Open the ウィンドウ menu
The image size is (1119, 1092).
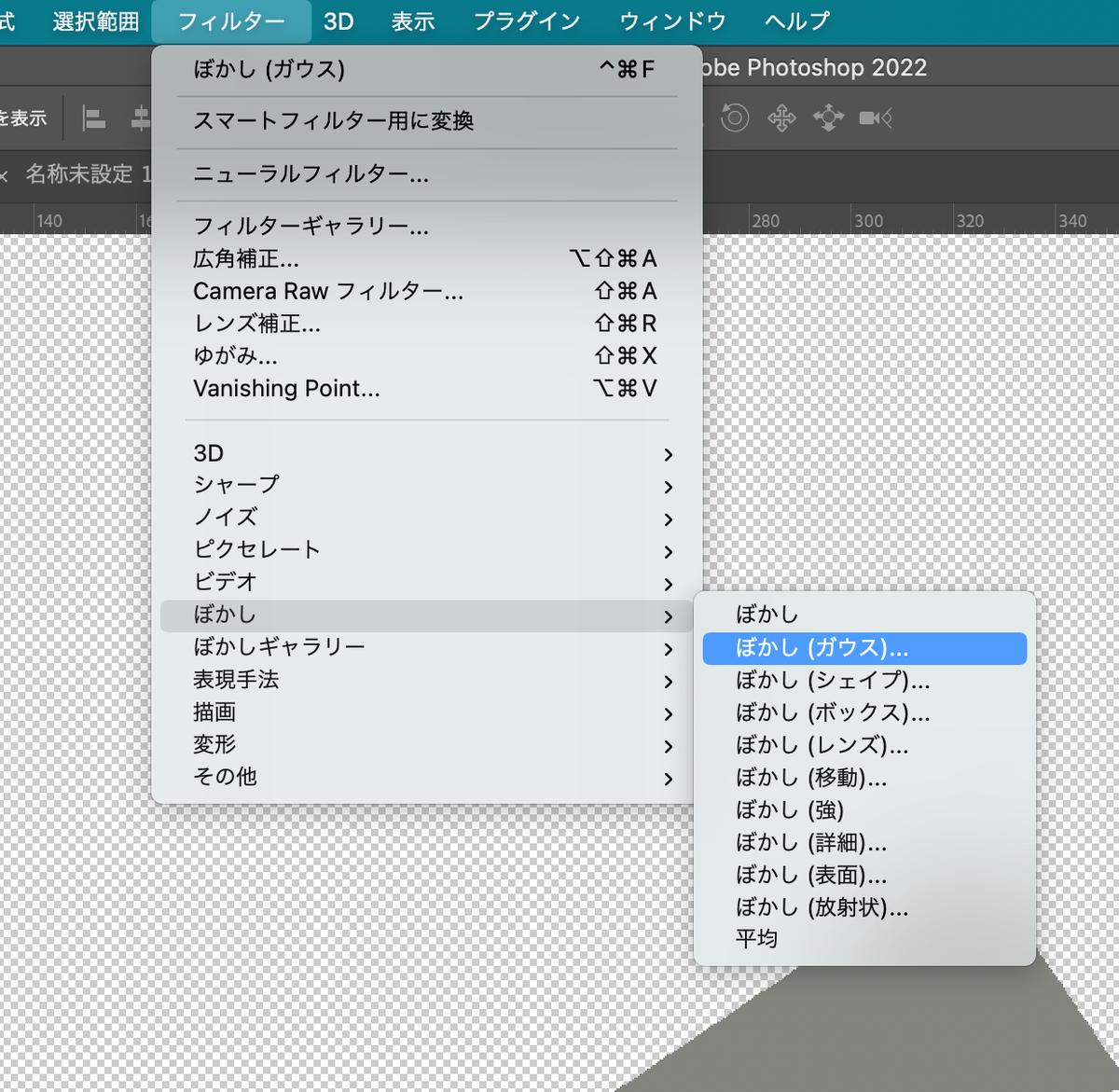(671, 21)
